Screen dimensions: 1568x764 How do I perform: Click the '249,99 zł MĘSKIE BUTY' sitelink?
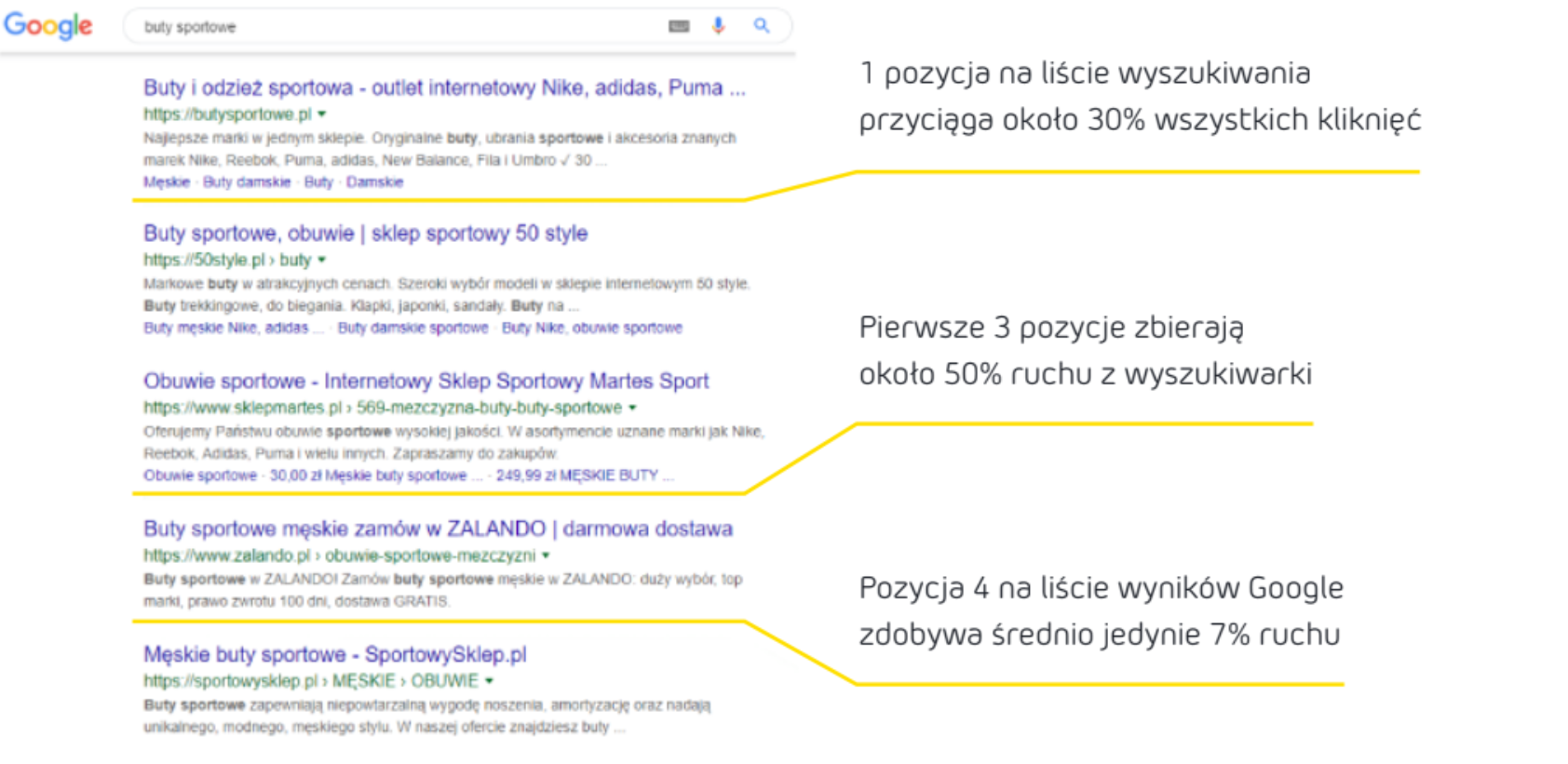pyautogui.click(x=576, y=476)
